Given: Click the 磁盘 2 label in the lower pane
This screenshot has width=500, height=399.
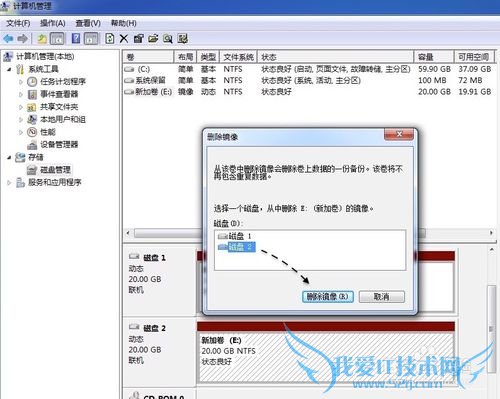Looking at the screenshot, I should [x=154, y=328].
